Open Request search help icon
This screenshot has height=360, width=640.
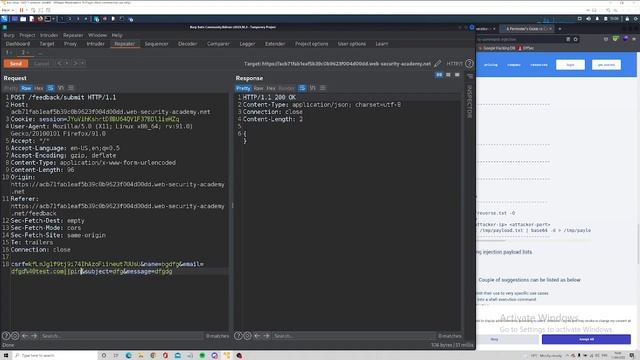point(6,336)
